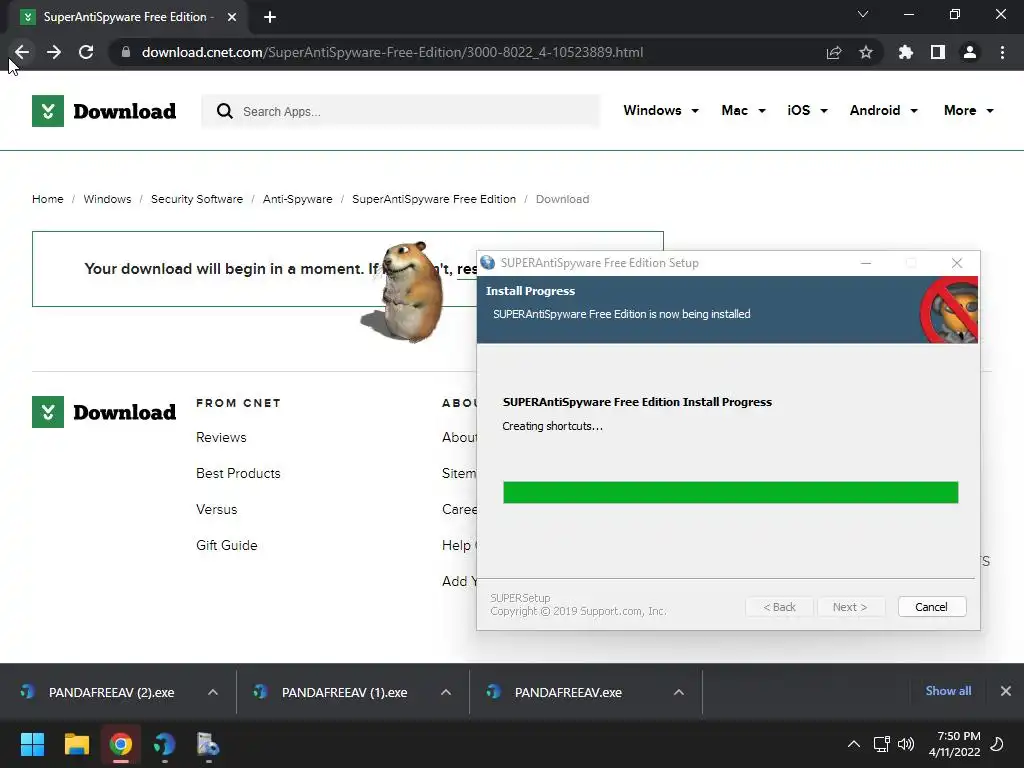The height and width of the screenshot is (768, 1024).
Task: Go to Home breadcrumb
Action: pos(48,199)
